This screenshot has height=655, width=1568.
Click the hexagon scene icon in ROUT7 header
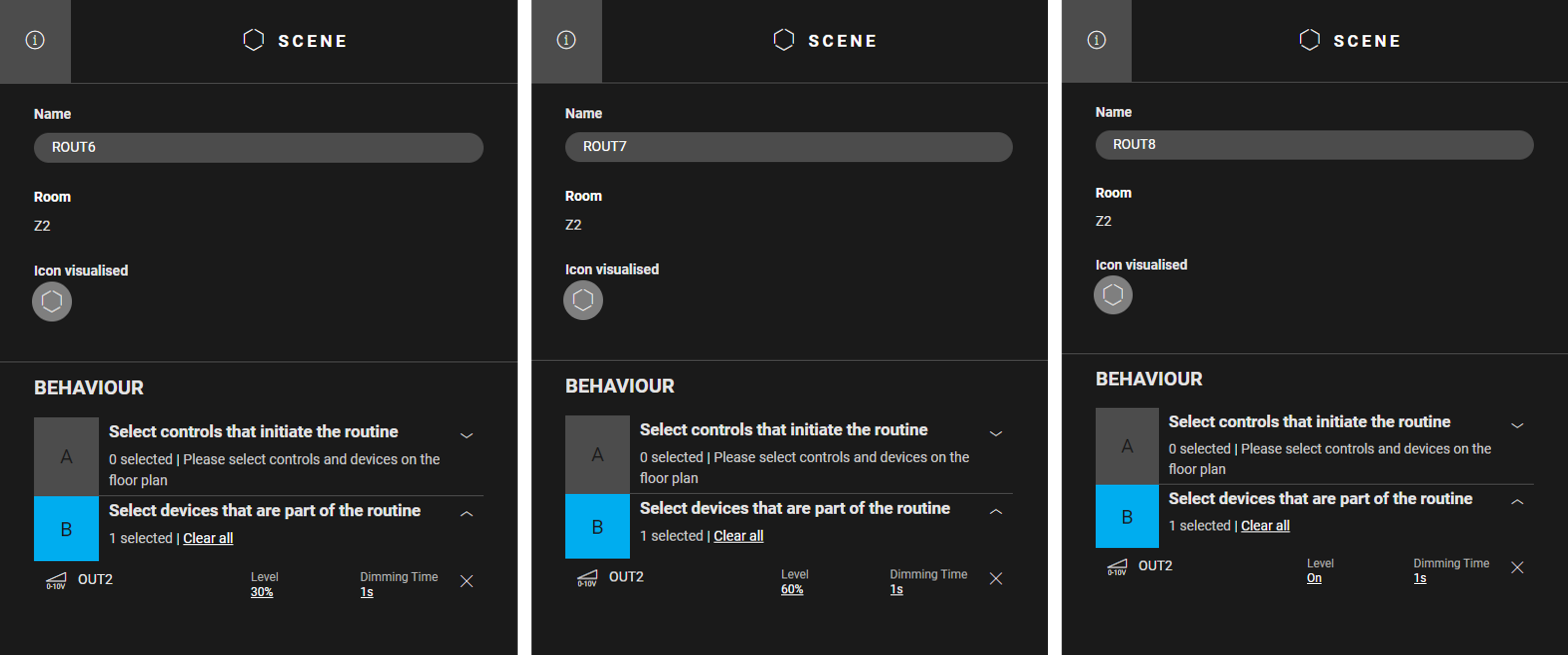click(783, 40)
